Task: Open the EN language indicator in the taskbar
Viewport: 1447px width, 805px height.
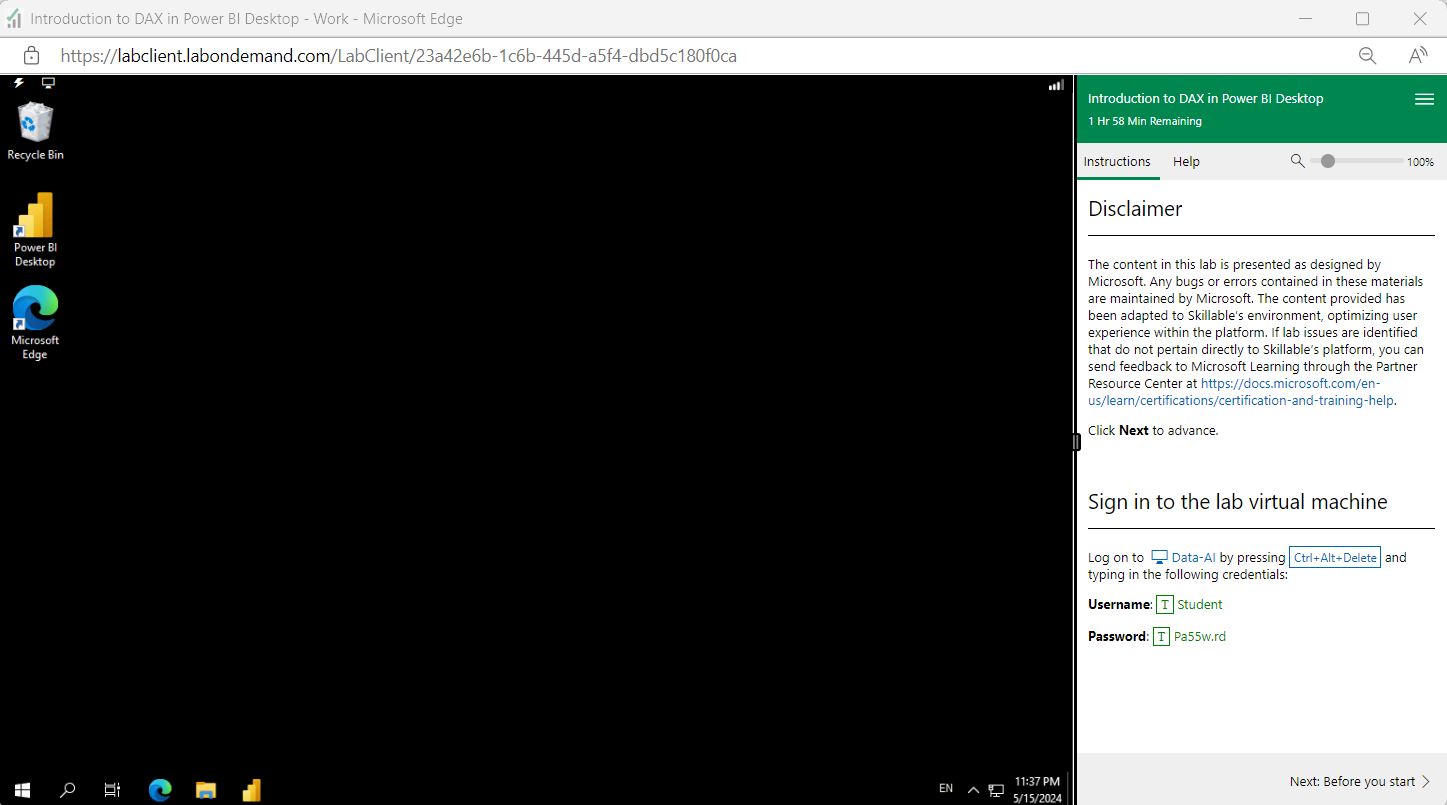Action: (x=945, y=789)
